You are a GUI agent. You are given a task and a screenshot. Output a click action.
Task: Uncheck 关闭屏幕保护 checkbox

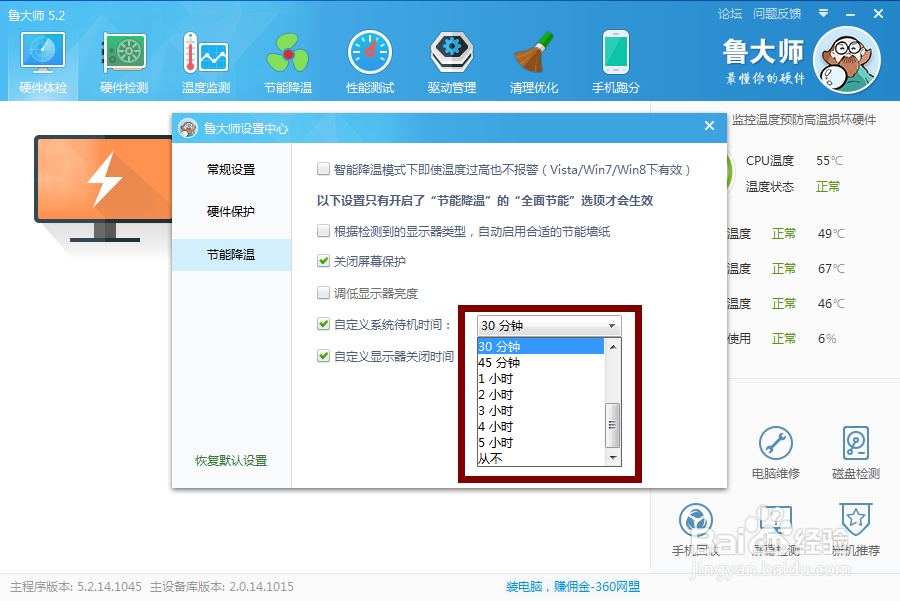pyautogui.click(x=323, y=261)
